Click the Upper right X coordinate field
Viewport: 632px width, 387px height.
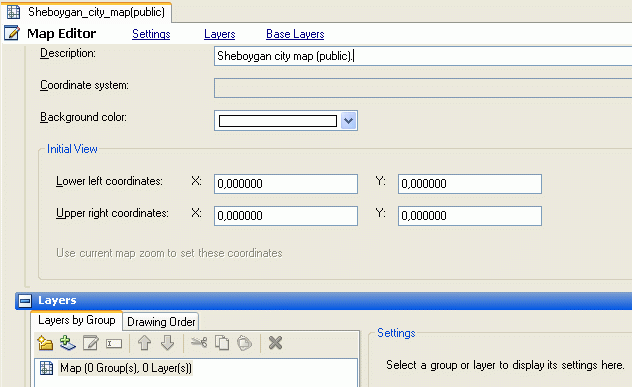coord(286,216)
